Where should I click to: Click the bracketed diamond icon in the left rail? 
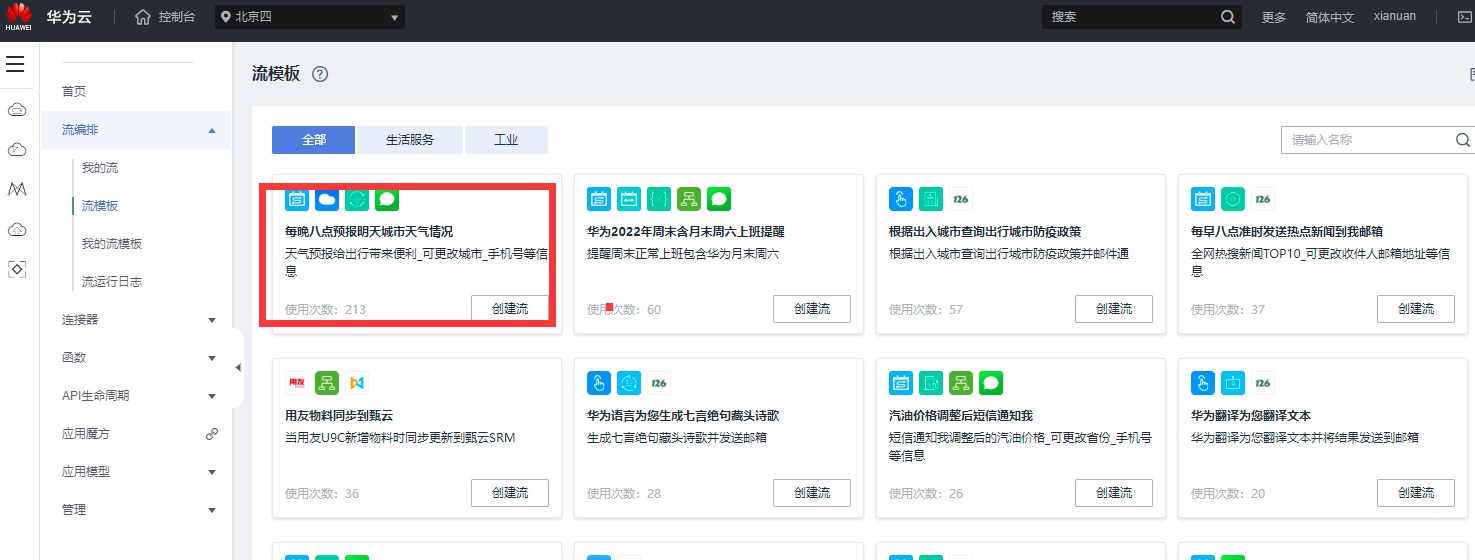[x=16, y=269]
